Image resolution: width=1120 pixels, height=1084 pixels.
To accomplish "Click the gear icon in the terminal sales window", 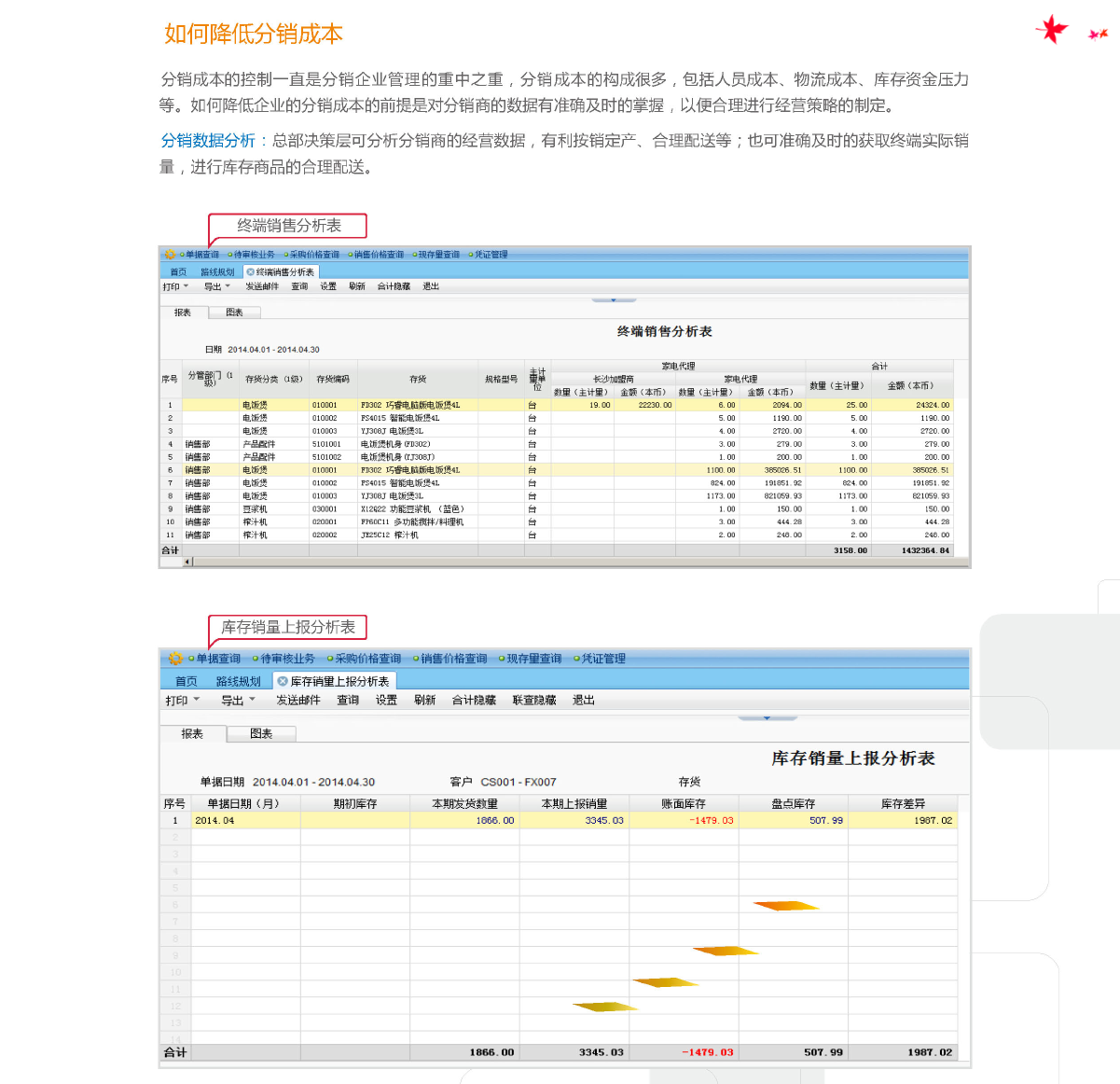I will click(169, 255).
